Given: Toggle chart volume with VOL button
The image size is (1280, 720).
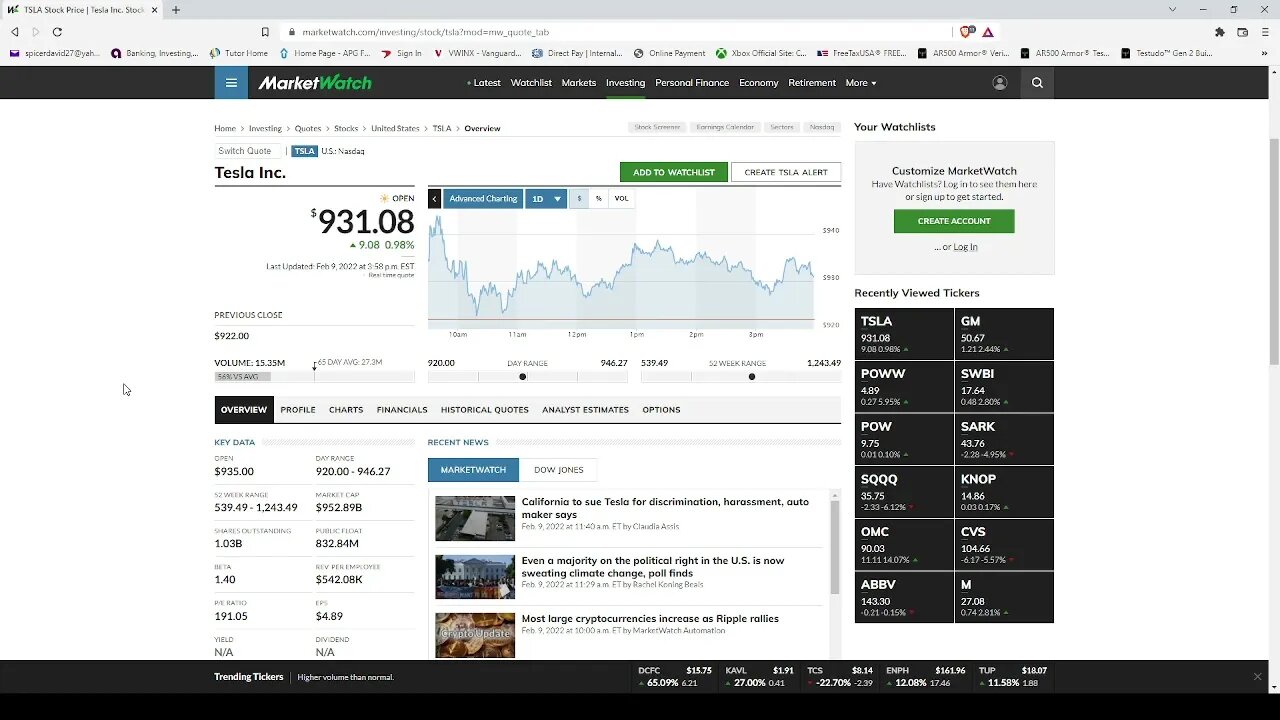Looking at the screenshot, I should pos(621,199).
